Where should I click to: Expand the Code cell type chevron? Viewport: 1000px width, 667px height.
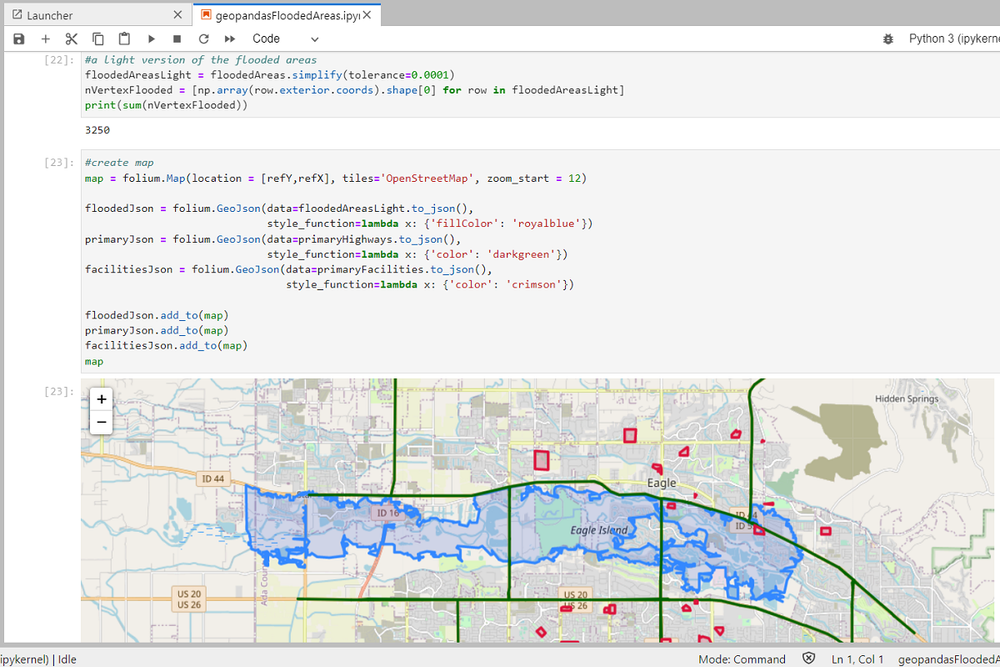[x=314, y=38]
